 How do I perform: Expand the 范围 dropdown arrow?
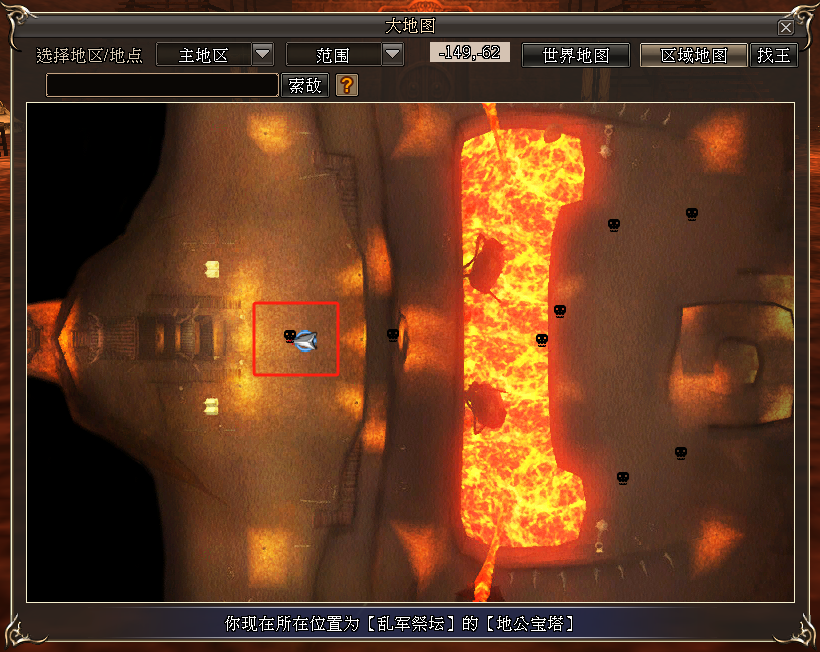pos(392,54)
